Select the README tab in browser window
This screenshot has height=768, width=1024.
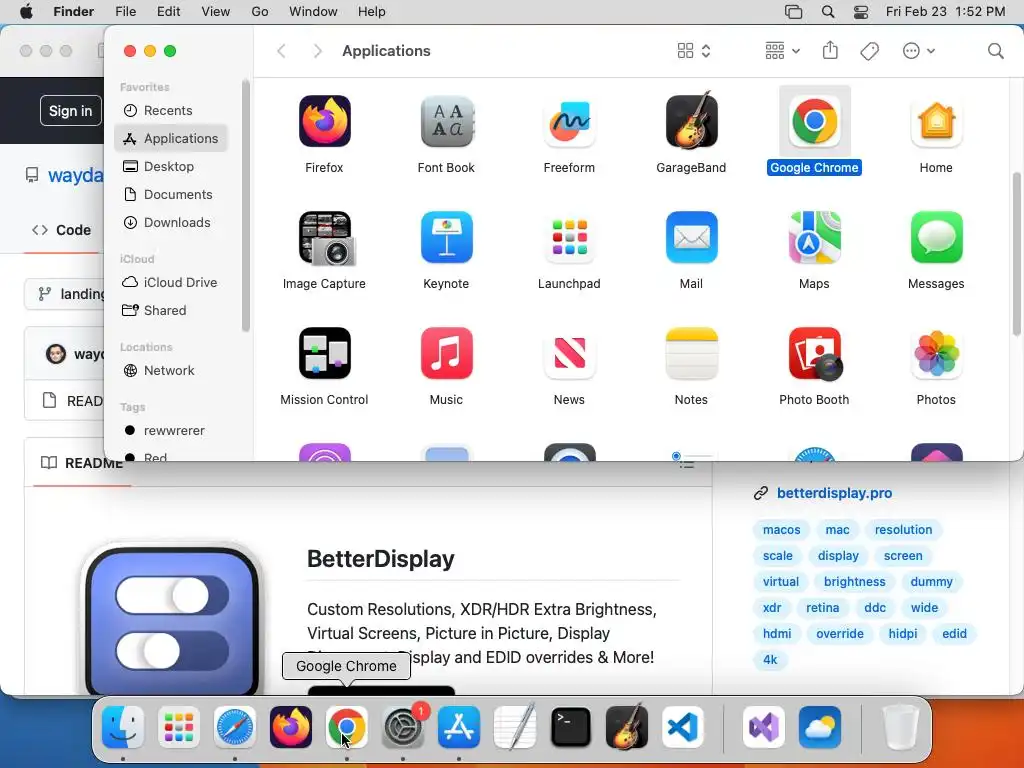(x=81, y=463)
